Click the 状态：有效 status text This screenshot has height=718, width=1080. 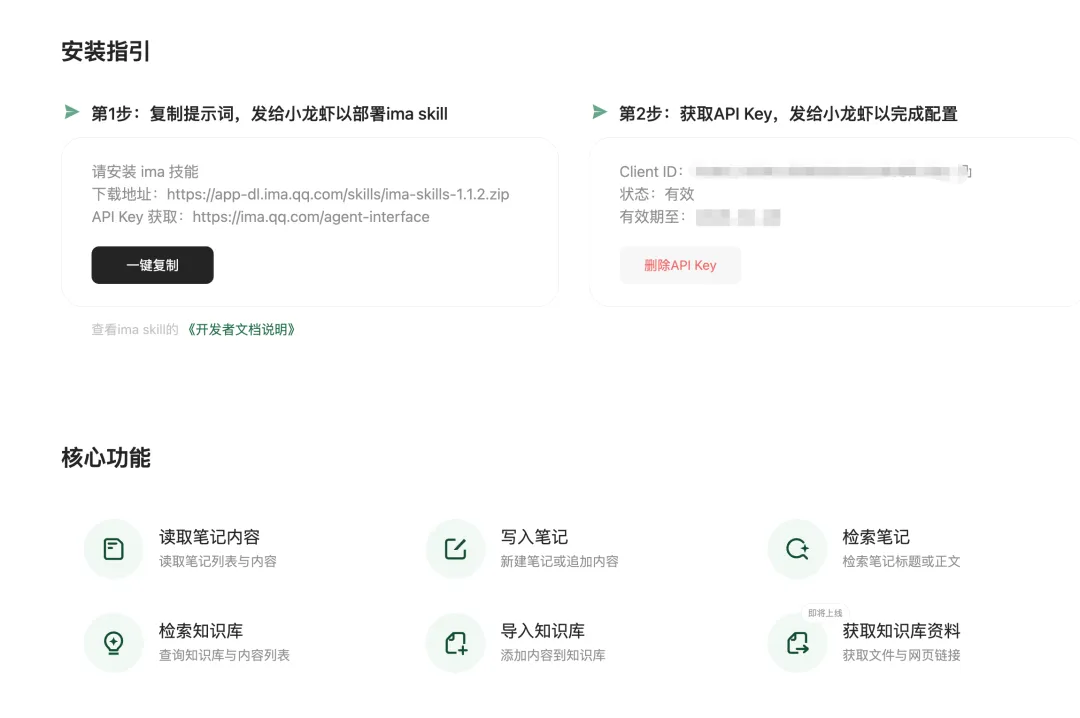point(657,194)
